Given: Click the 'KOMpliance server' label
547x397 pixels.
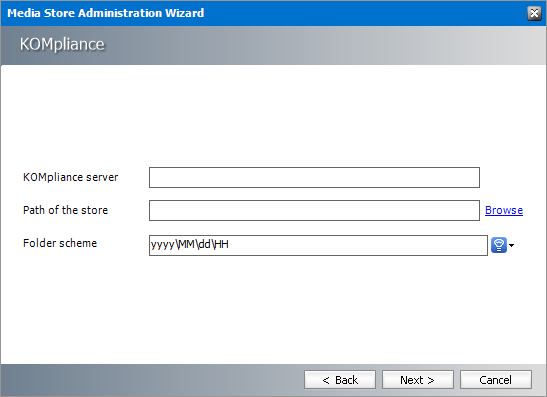Looking at the screenshot, I should click(x=70, y=177).
